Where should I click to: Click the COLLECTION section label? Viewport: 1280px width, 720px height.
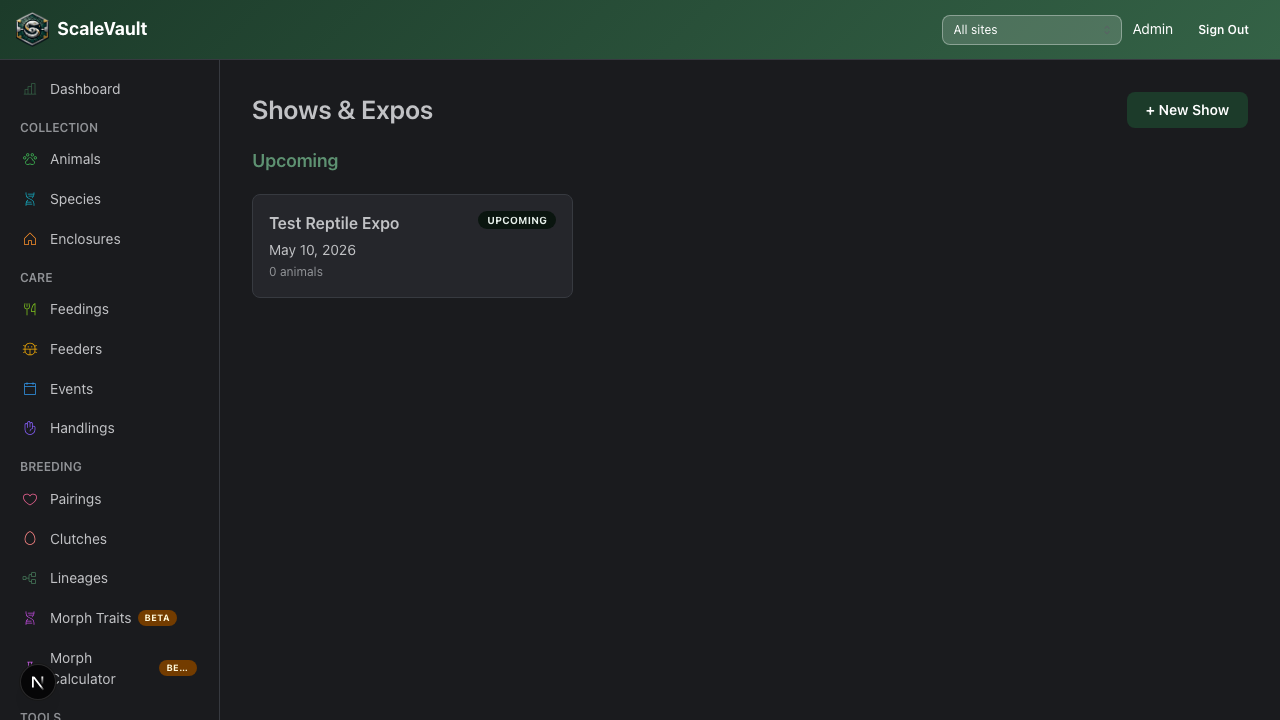pos(59,128)
